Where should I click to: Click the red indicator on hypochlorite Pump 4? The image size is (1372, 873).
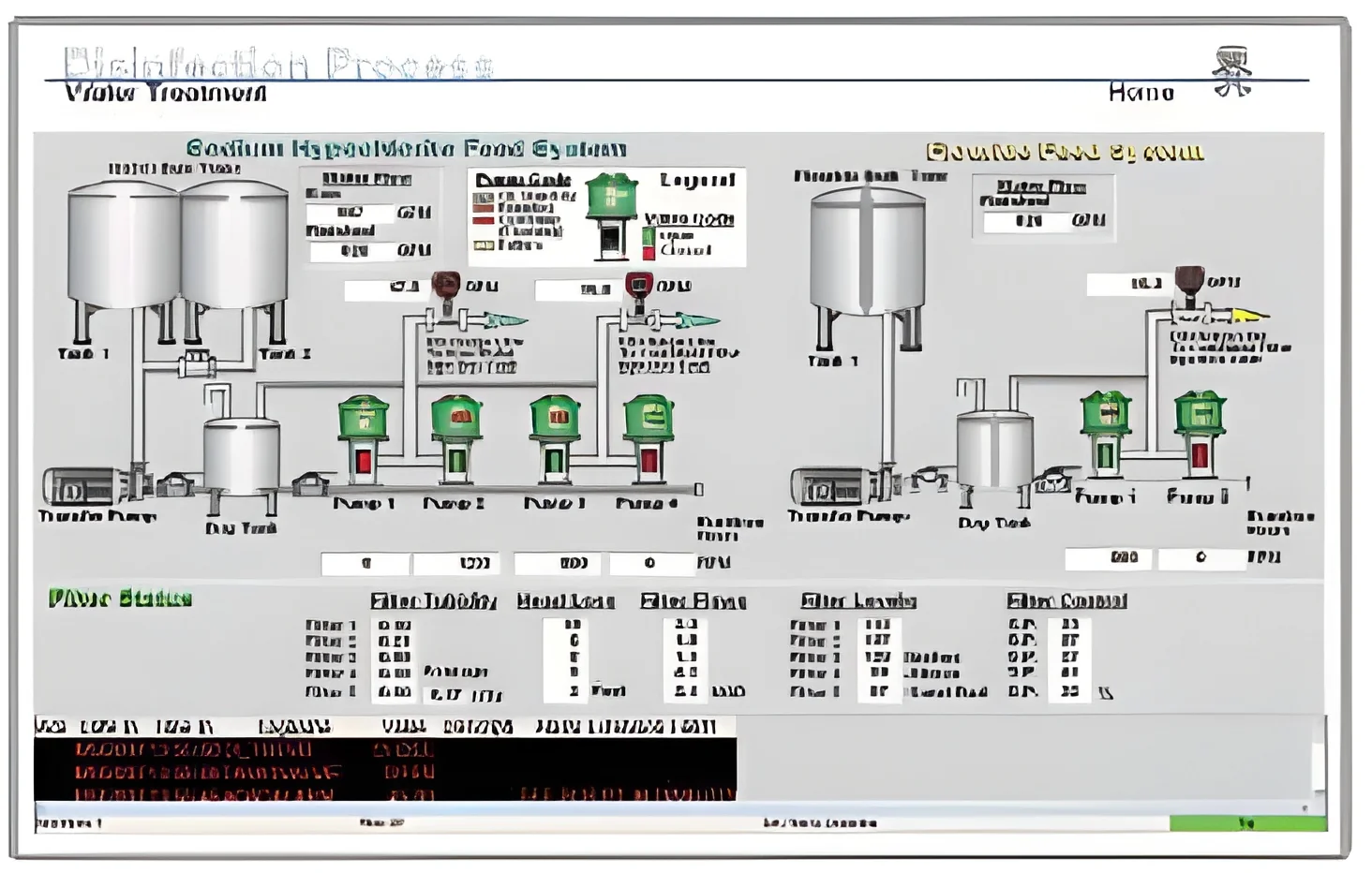[x=649, y=461]
